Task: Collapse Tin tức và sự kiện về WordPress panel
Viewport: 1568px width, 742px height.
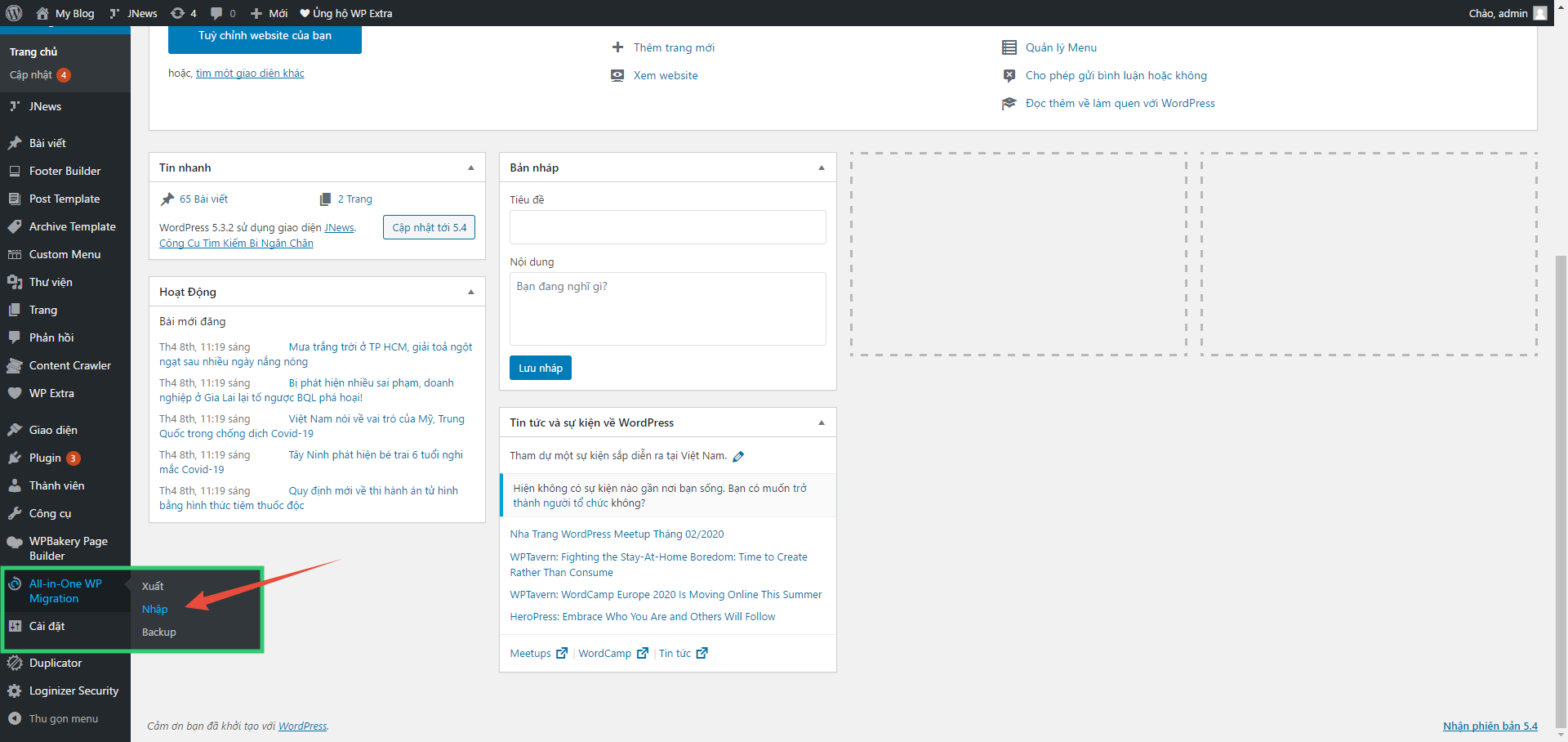Action: pyautogui.click(x=822, y=422)
